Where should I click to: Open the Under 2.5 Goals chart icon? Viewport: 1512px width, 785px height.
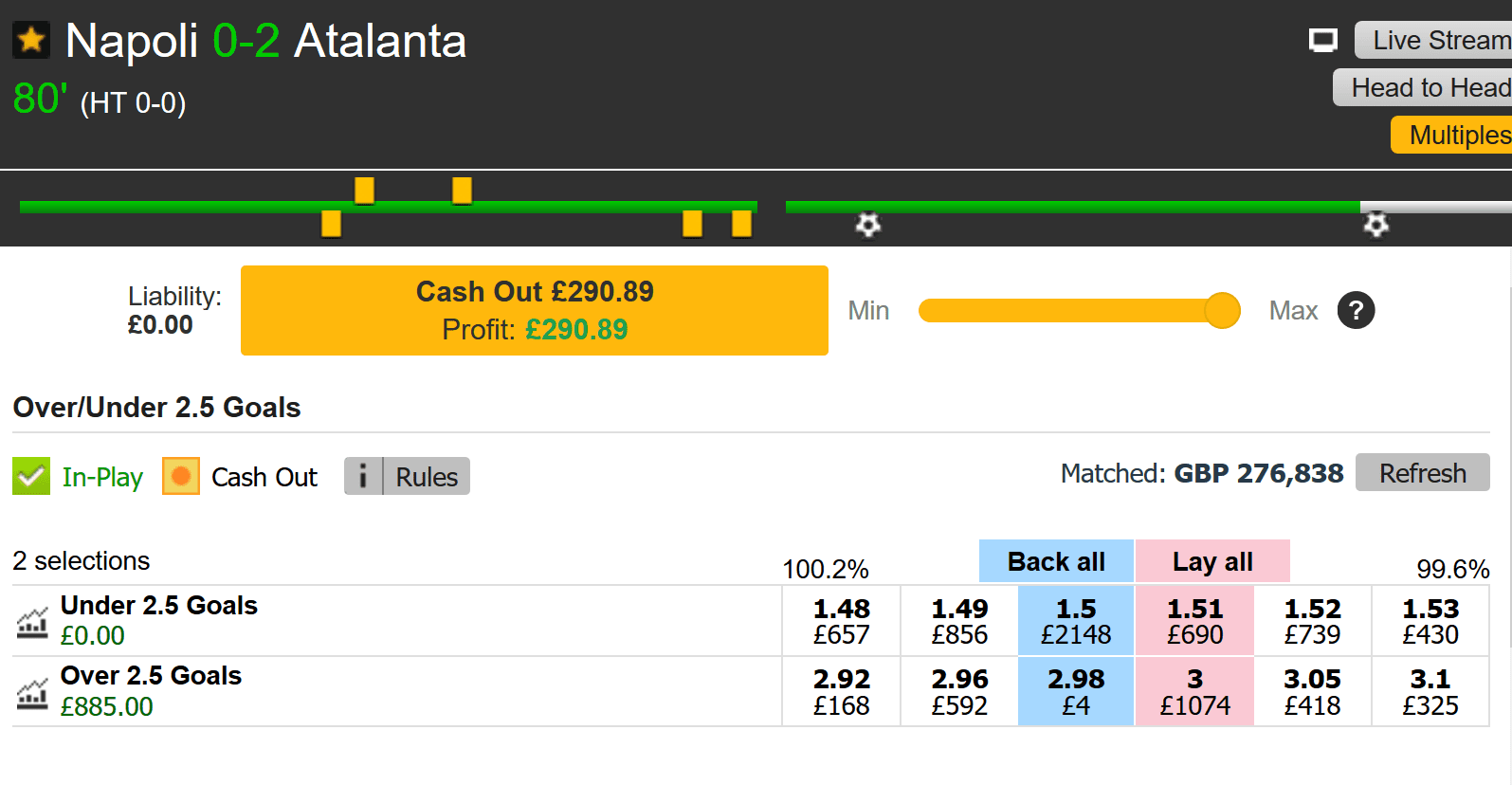click(32, 623)
